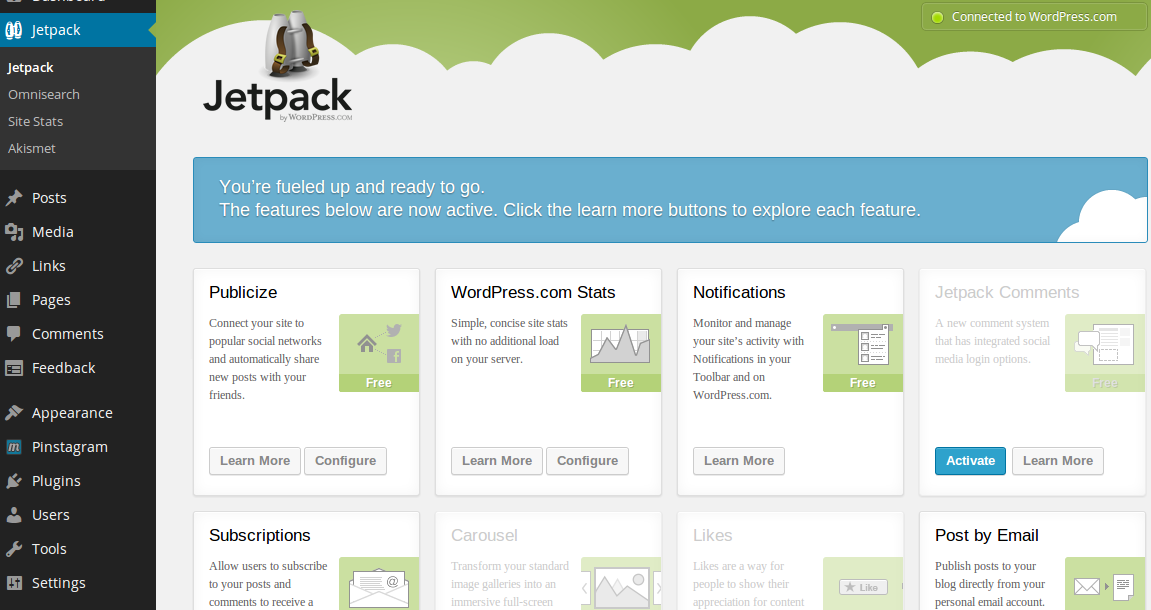Screen dimensions: 1151x610
Task: Click the Post by Email card title
Action: point(987,535)
